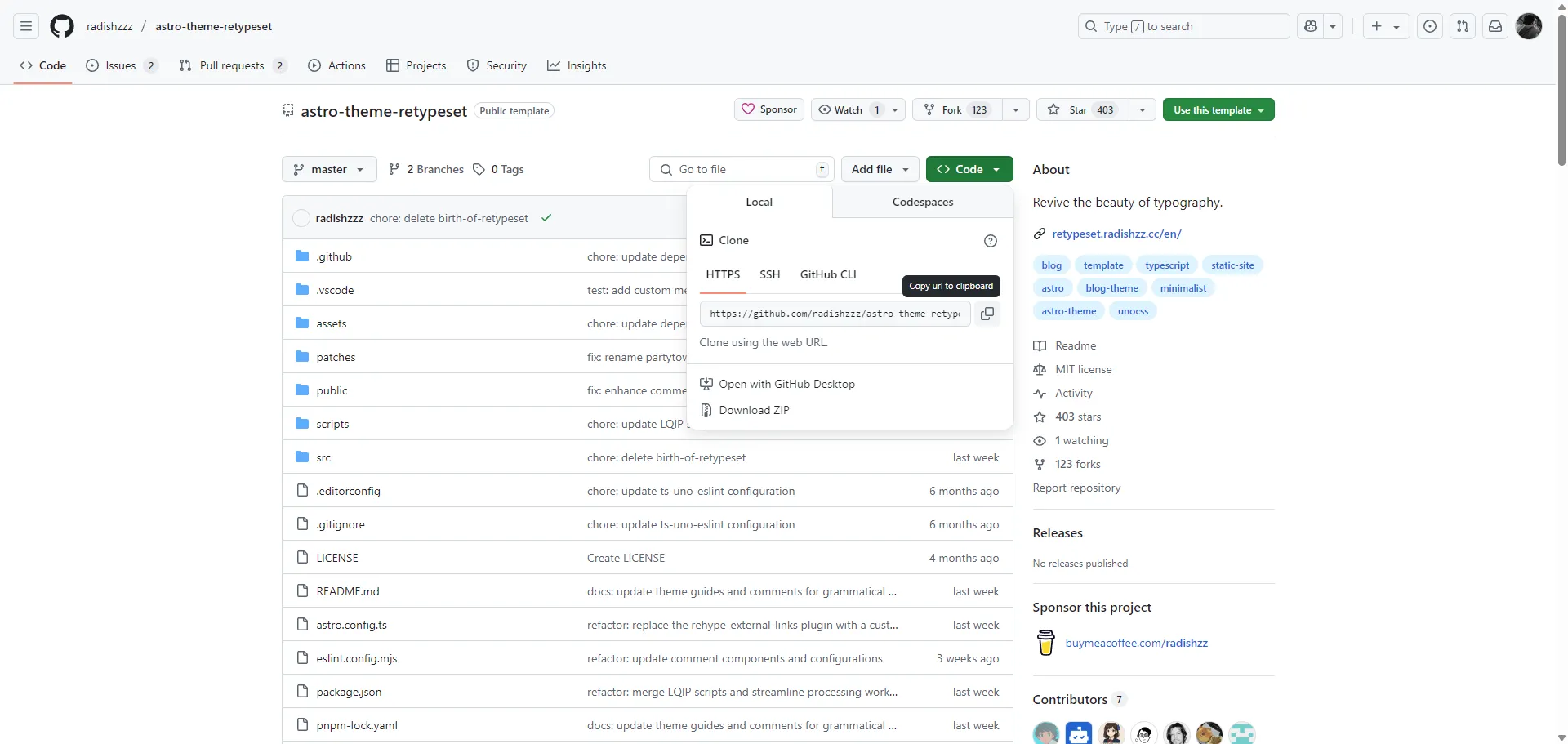The width and height of the screenshot is (1568, 744).
Task: Star the repository
Action: 1083,109
